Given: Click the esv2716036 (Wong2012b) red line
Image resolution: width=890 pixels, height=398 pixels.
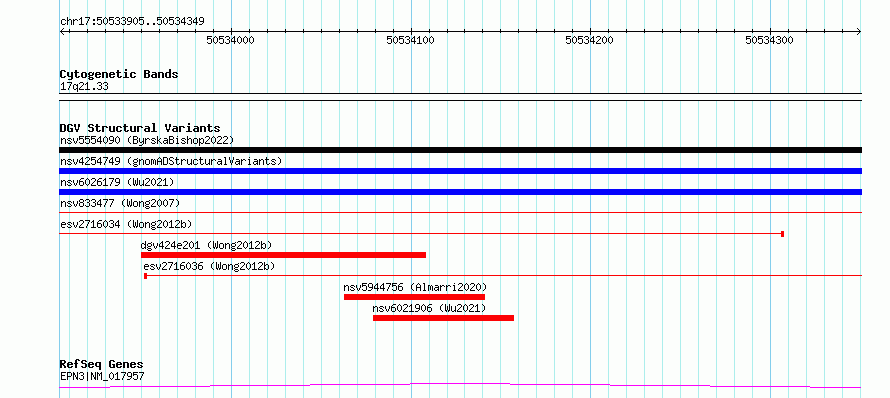Looking at the screenshot, I should coord(503,276).
